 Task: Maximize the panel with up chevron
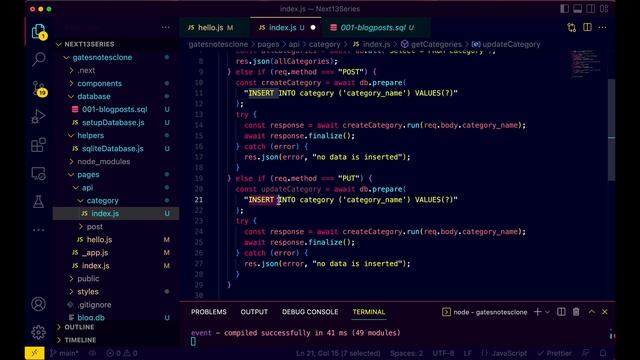click(591, 312)
